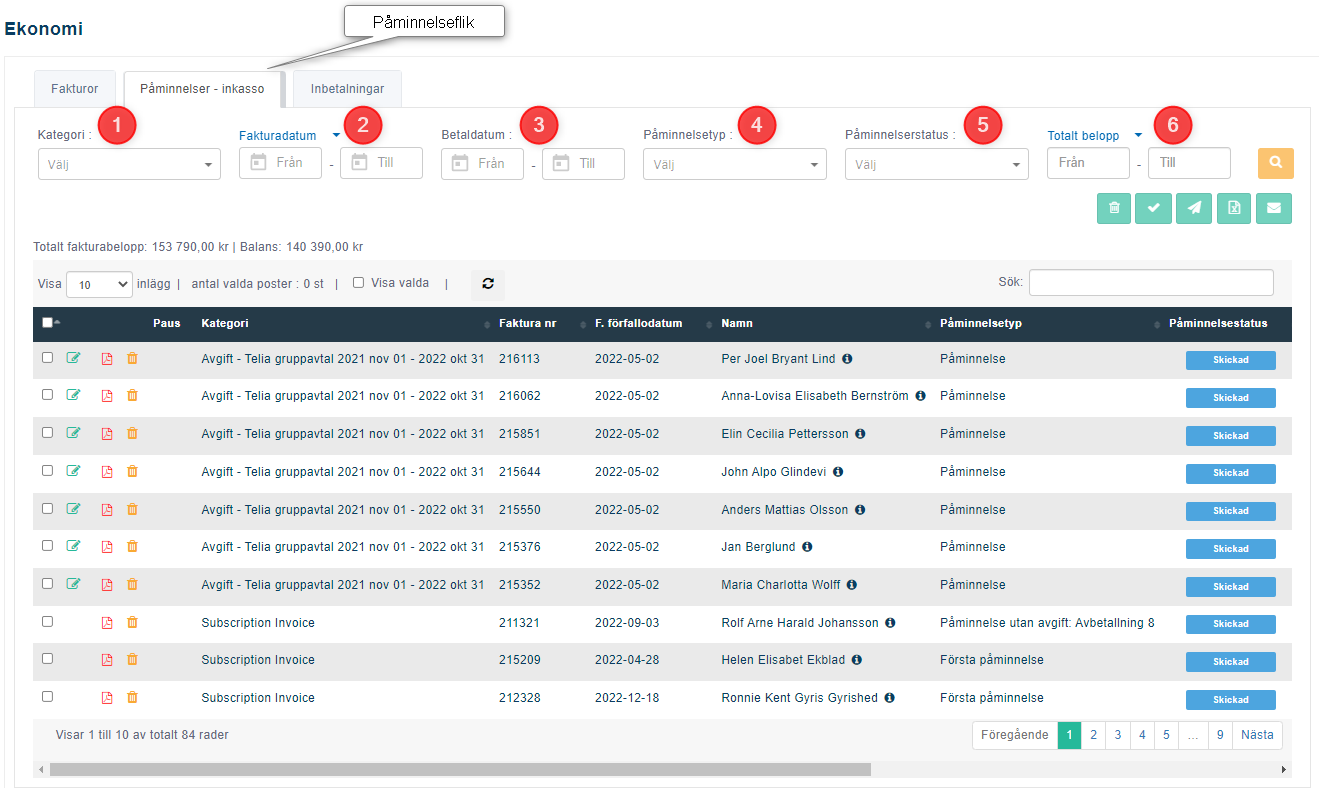Click the horizontal scrollbar thumb under the table
This screenshot has width=1319, height=788.
pos(460,770)
